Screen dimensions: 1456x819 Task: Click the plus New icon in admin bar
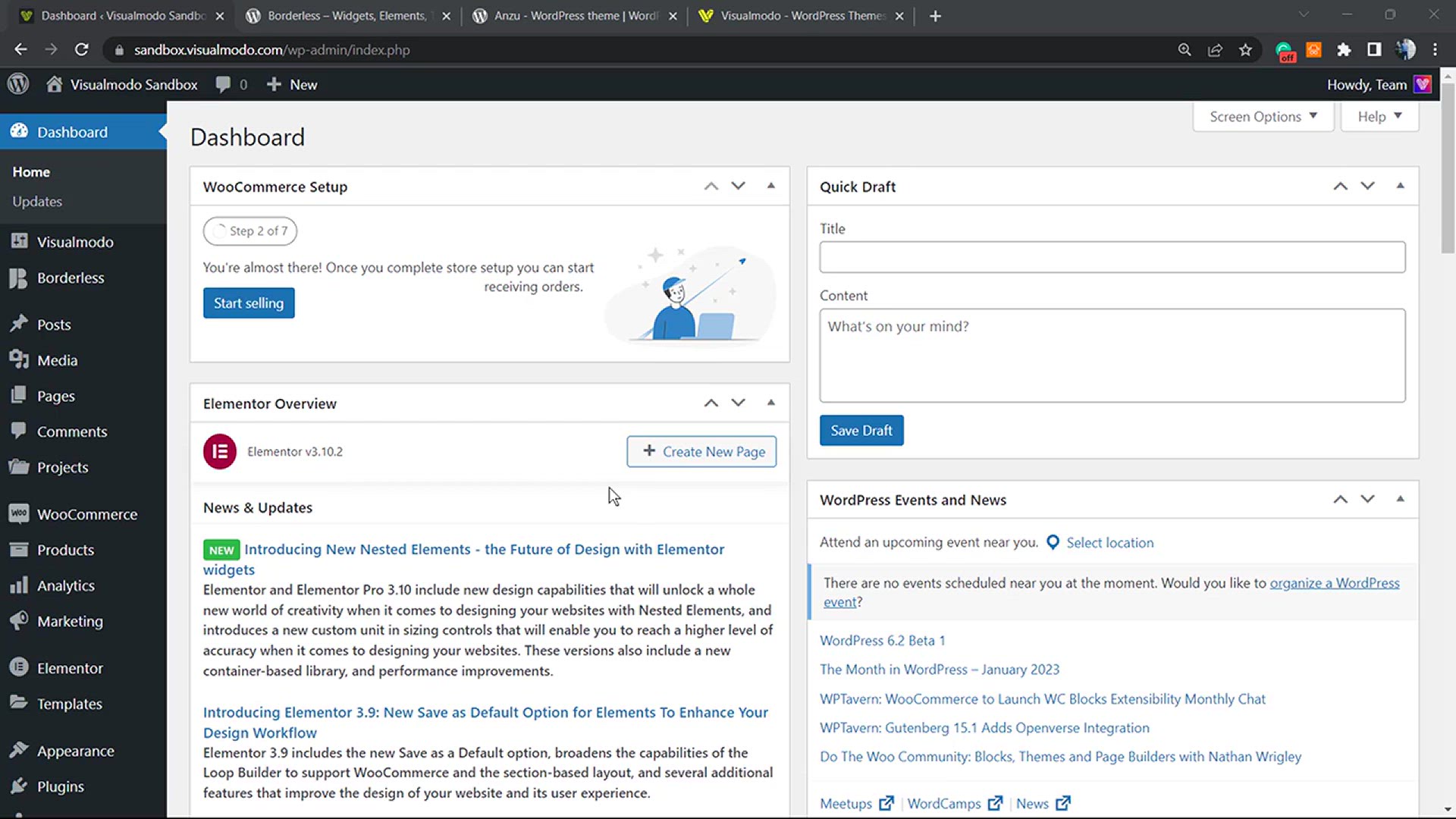click(274, 84)
